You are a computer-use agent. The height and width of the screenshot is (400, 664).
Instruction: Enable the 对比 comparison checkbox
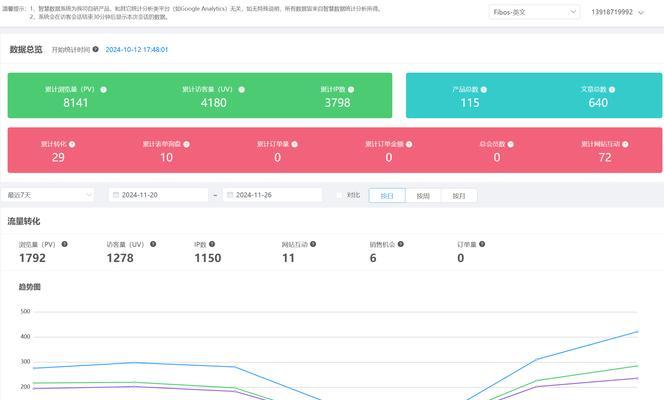(340, 195)
